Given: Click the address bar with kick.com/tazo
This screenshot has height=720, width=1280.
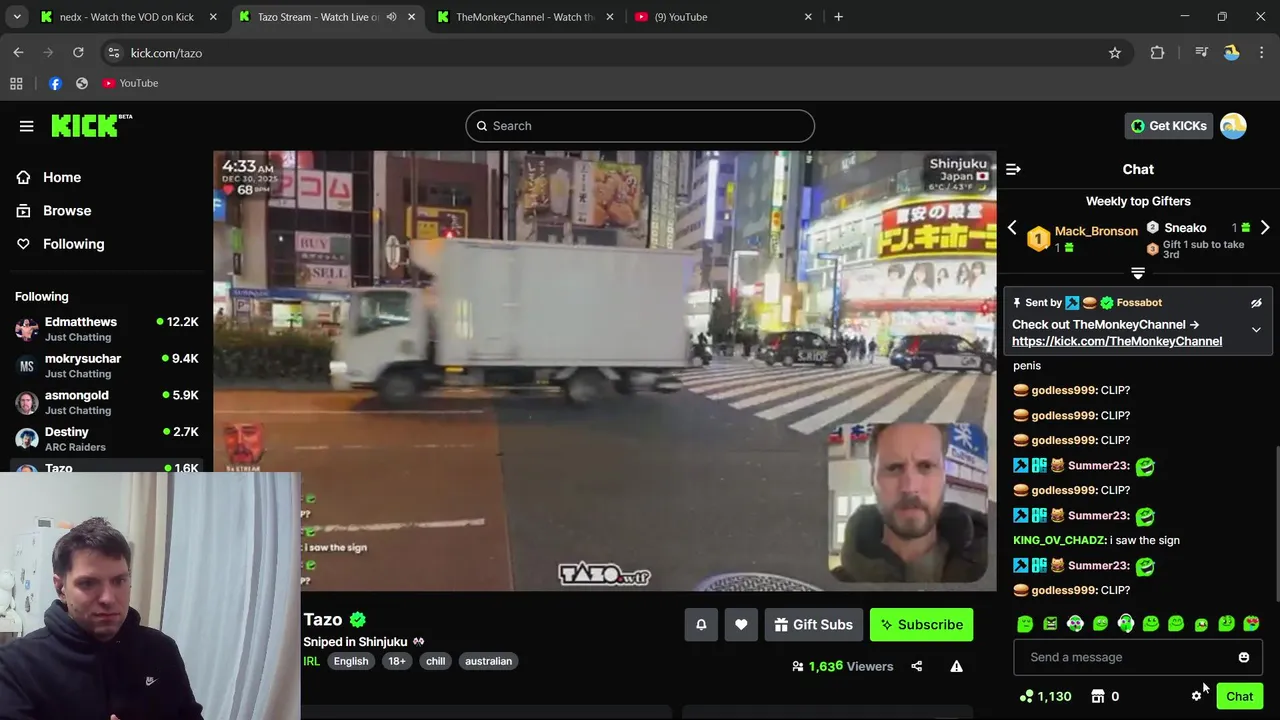Looking at the screenshot, I should click(x=615, y=53).
